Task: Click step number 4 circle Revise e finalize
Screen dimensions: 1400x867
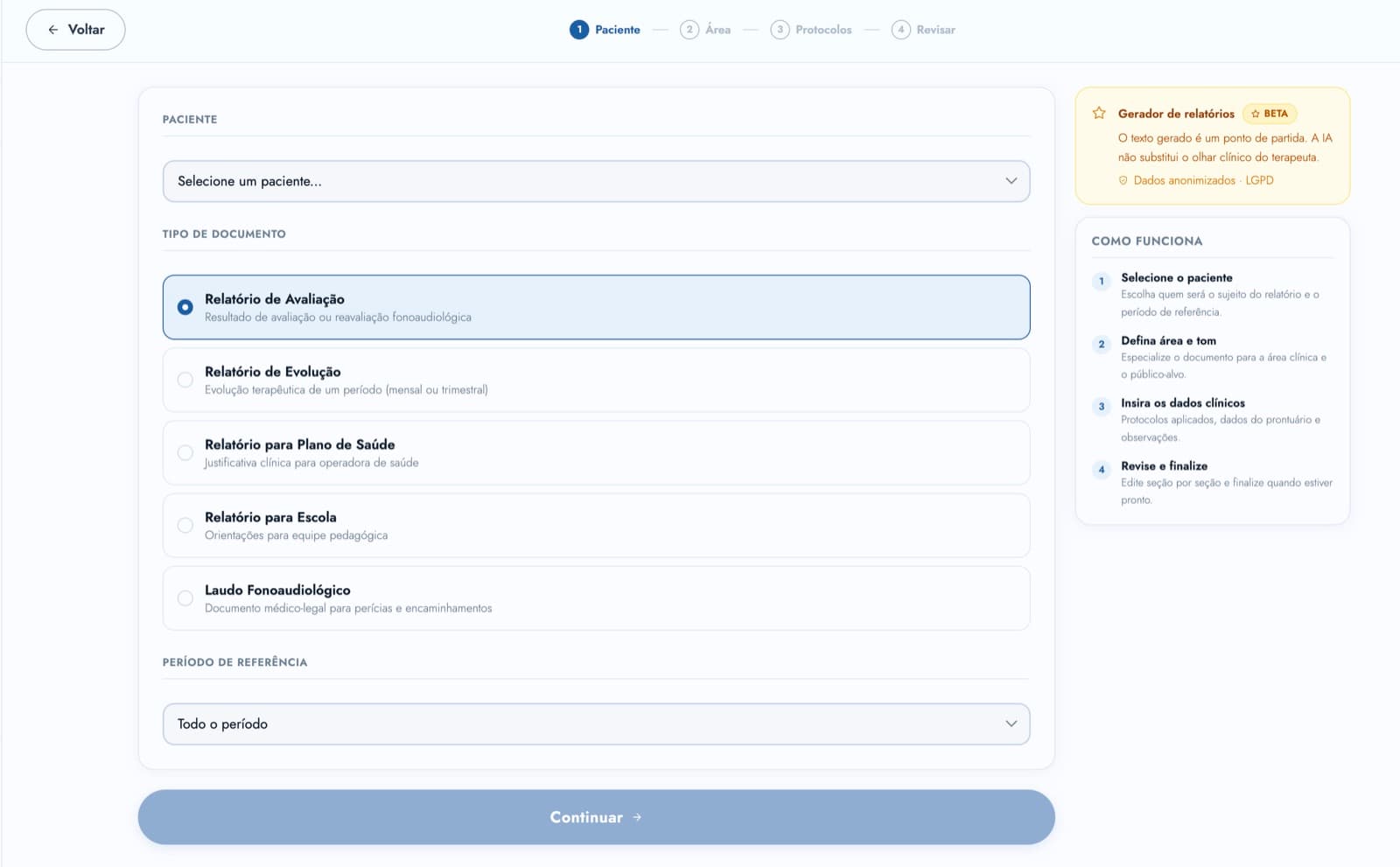Action: 1102,469
